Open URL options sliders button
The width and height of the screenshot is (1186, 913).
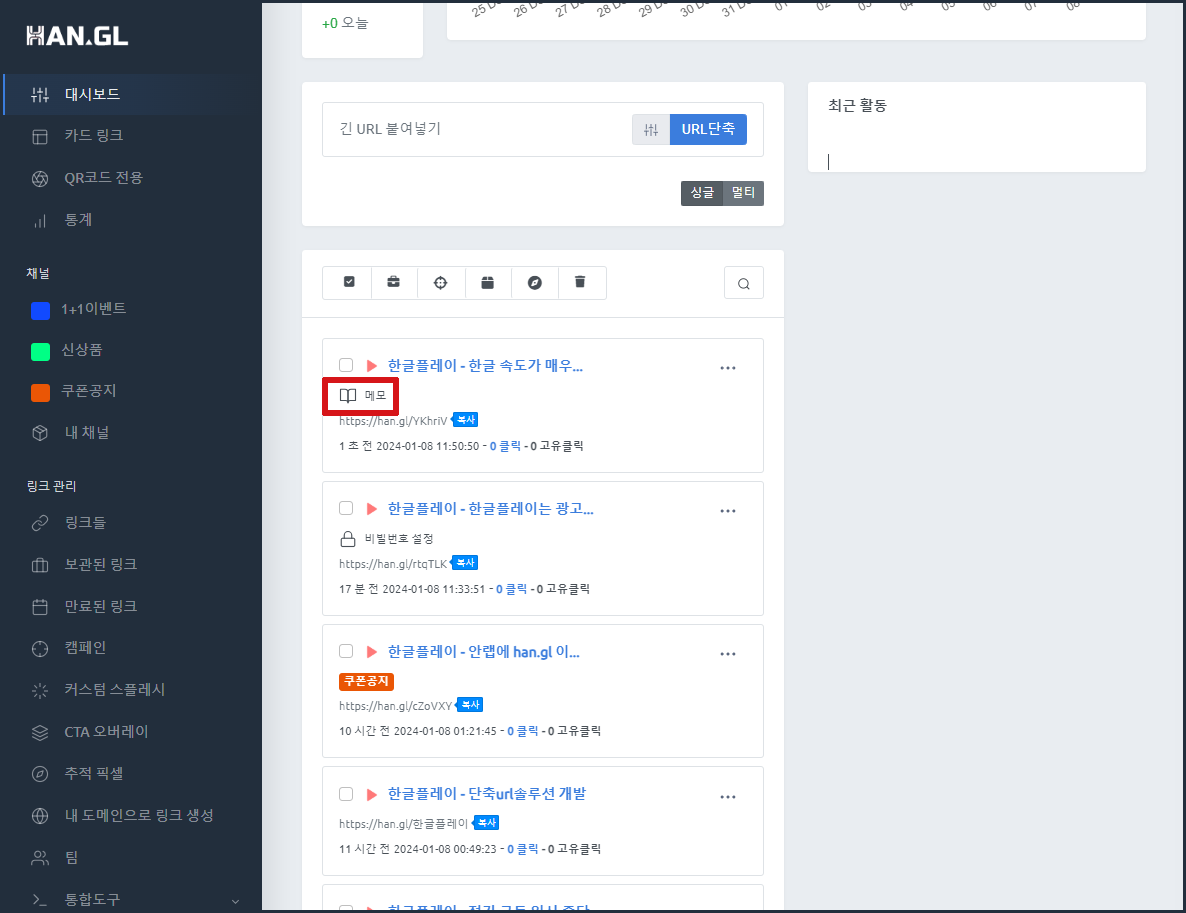click(651, 129)
